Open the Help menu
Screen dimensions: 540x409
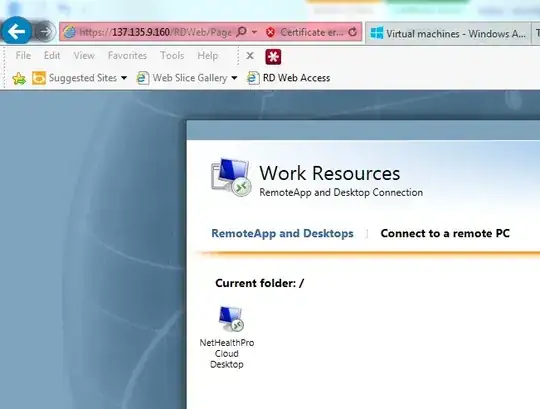pyautogui.click(x=207, y=55)
